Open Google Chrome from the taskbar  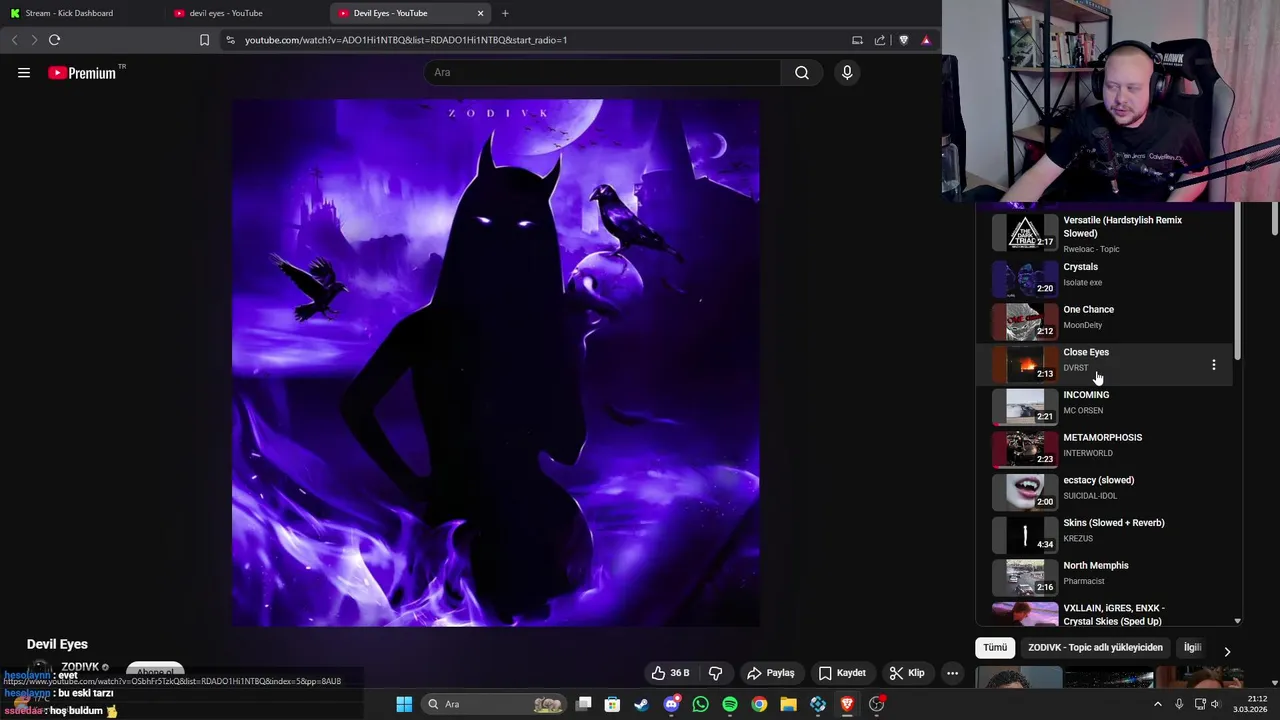759,704
